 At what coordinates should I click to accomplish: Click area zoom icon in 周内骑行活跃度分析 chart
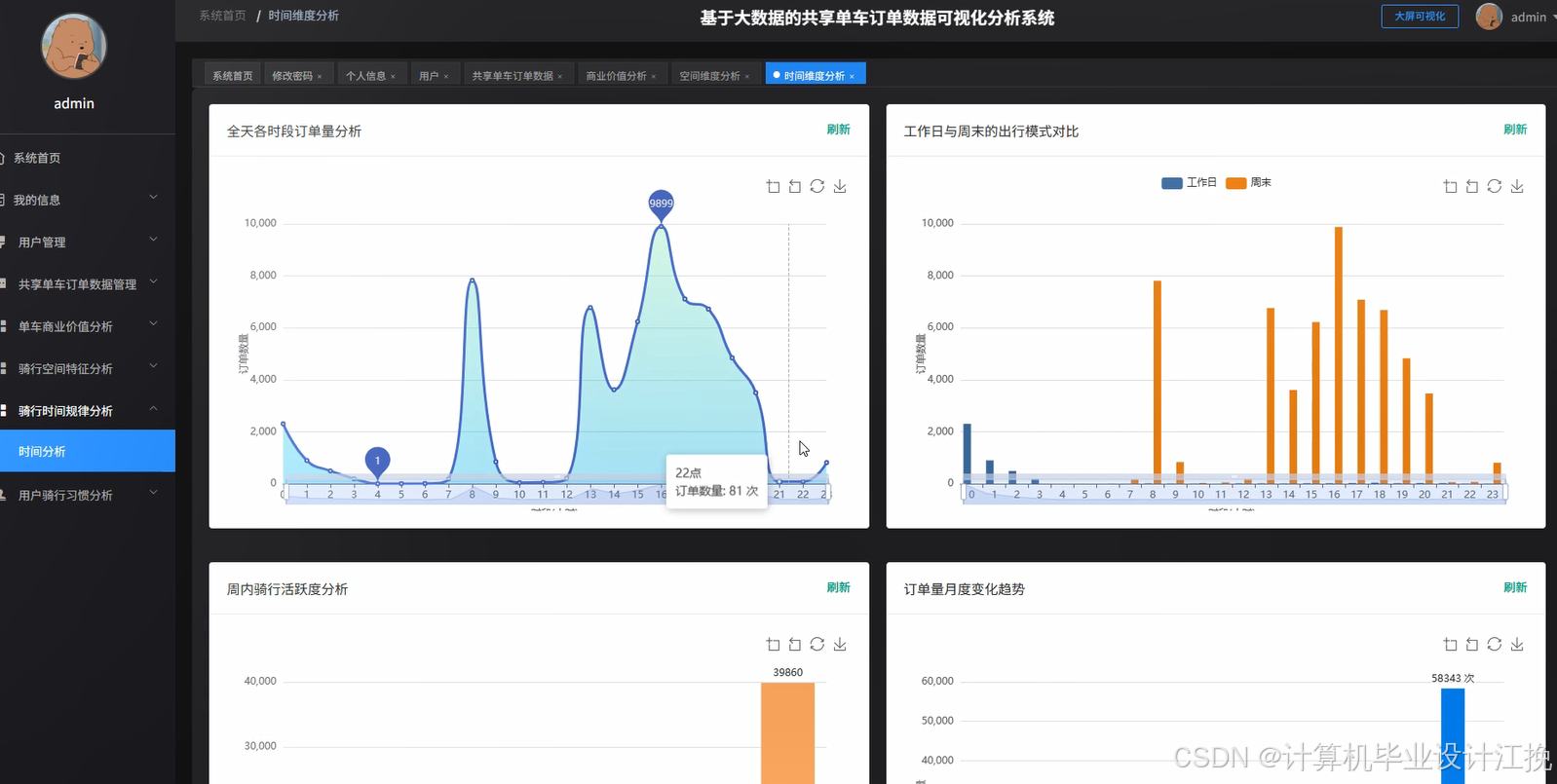[773, 644]
